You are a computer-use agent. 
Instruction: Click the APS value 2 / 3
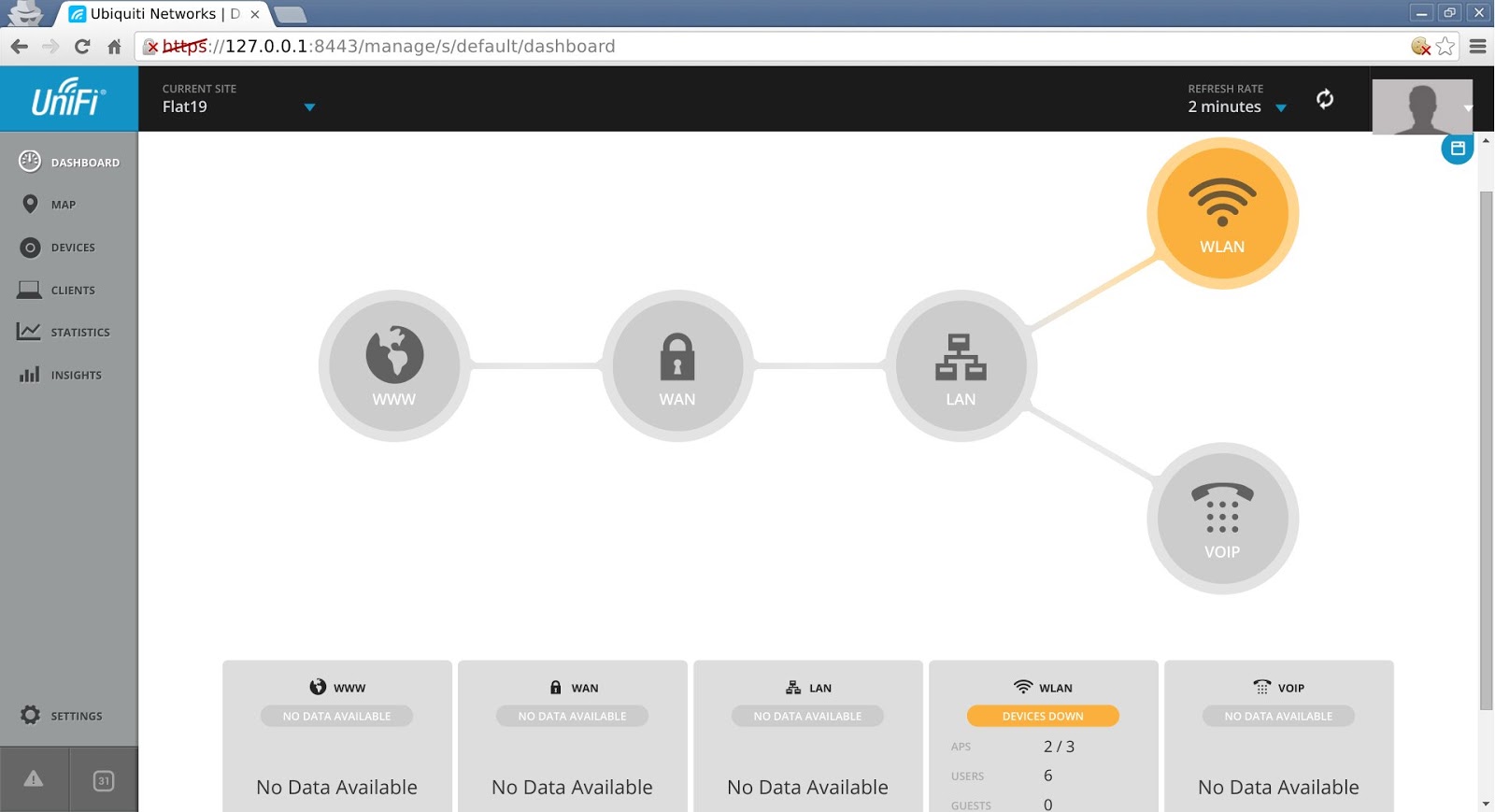click(x=1059, y=747)
